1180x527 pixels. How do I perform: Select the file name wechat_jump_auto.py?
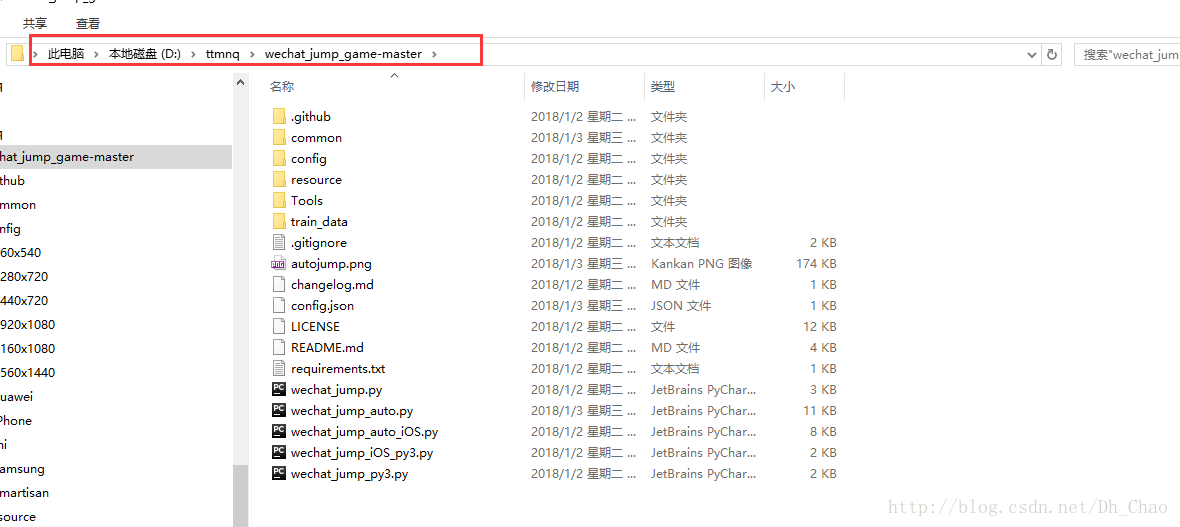tap(351, 411)
